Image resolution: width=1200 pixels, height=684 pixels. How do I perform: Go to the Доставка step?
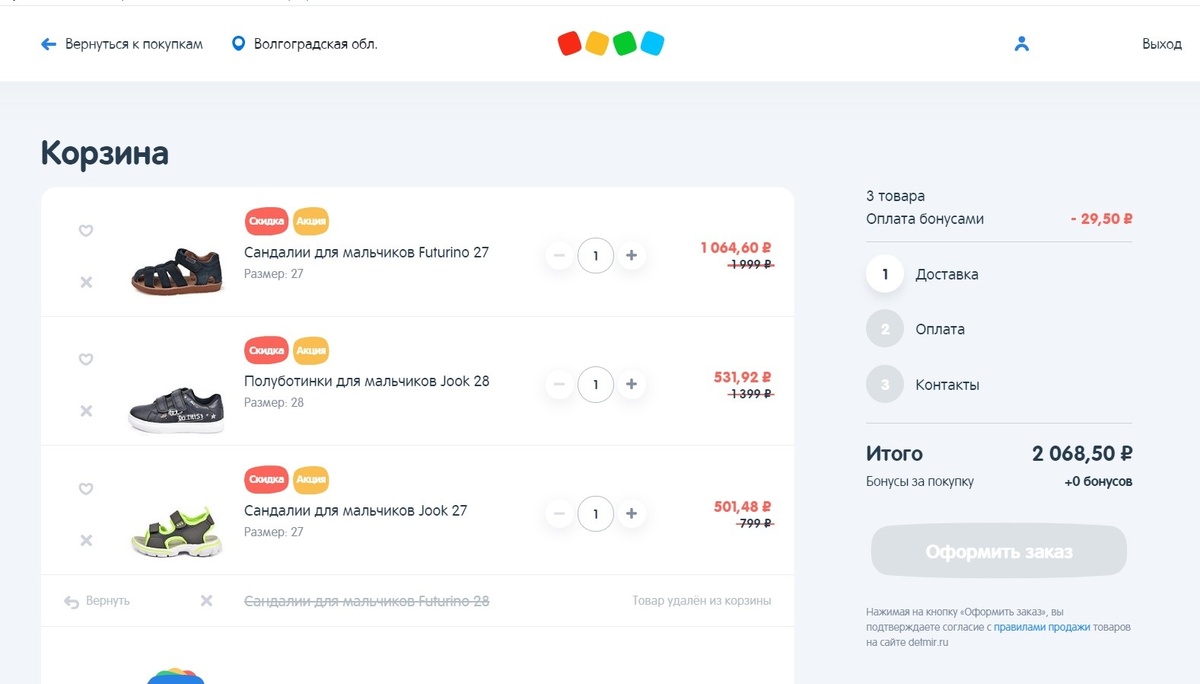(x=946, y=274)
